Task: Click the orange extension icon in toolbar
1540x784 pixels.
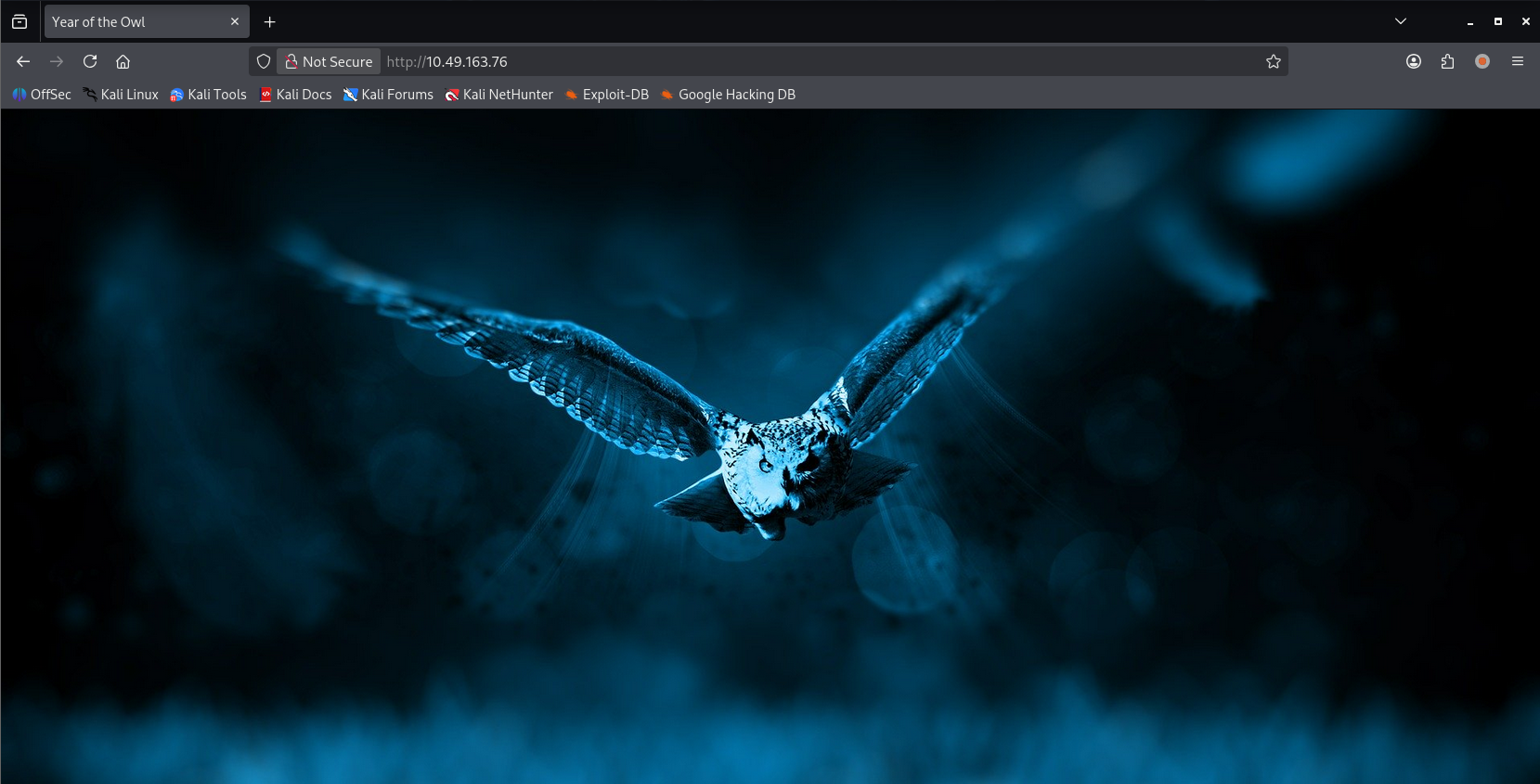Action: pyautogui.click(x=1482, y=61)
